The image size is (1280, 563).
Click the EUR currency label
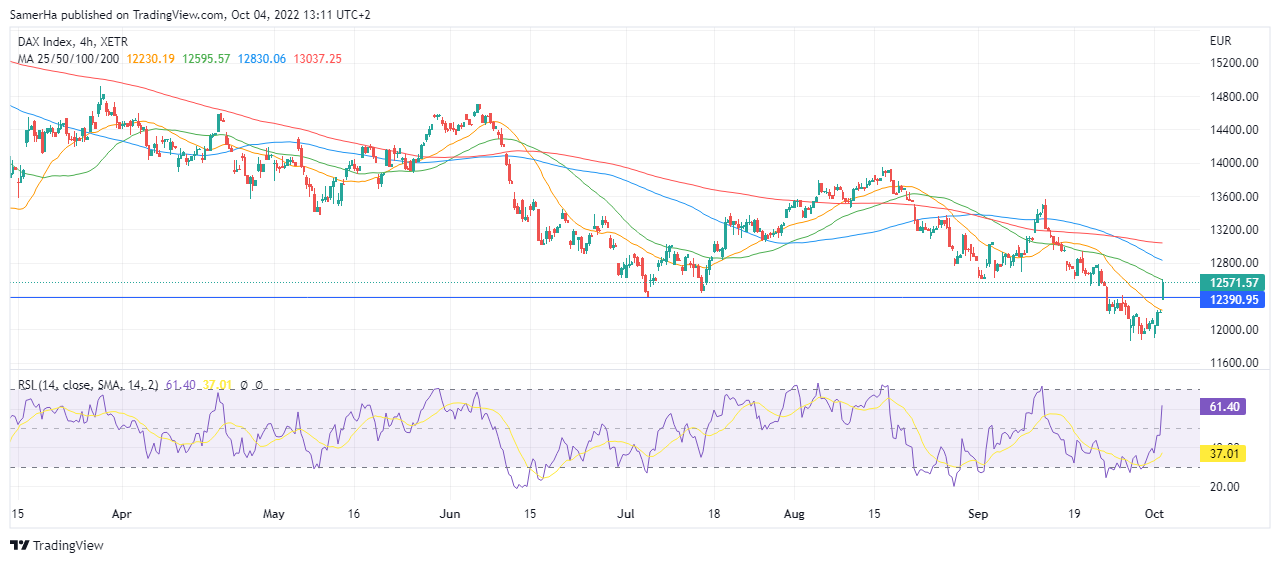[x=1220, y=41]
